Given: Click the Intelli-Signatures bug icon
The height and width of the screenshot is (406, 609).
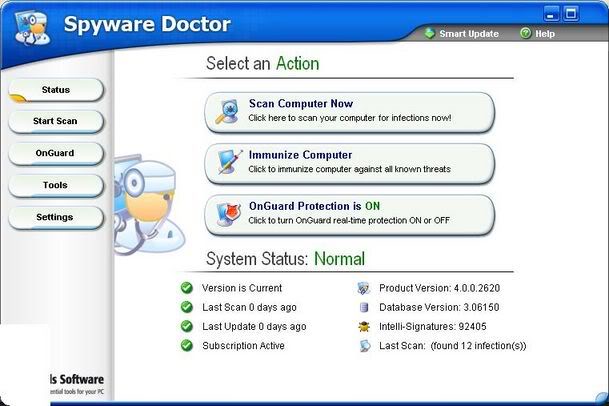Looking at the screenshot, I should point(364,326).
